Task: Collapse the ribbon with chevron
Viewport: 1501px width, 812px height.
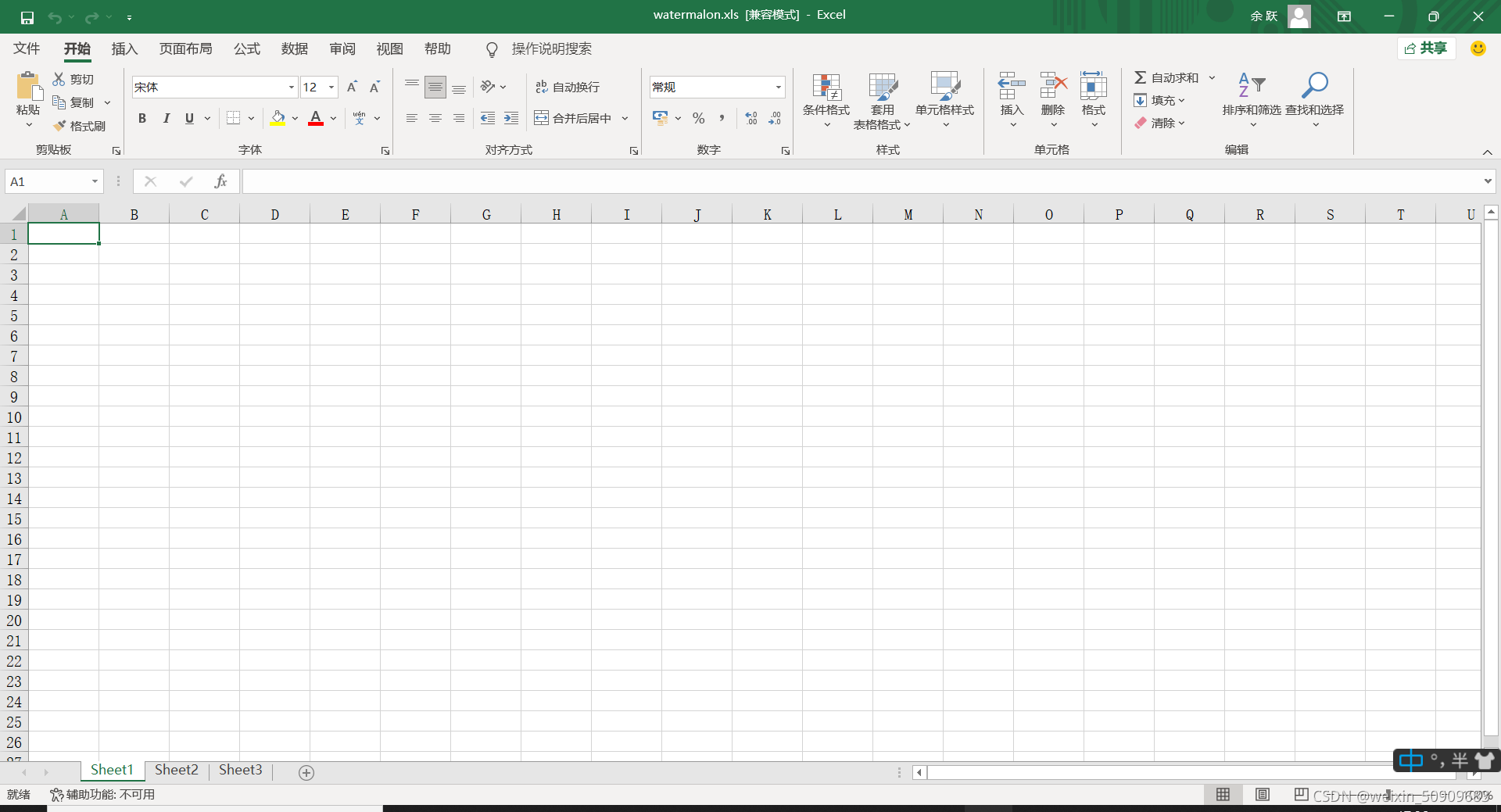Action: click(x=1488, y=152)
